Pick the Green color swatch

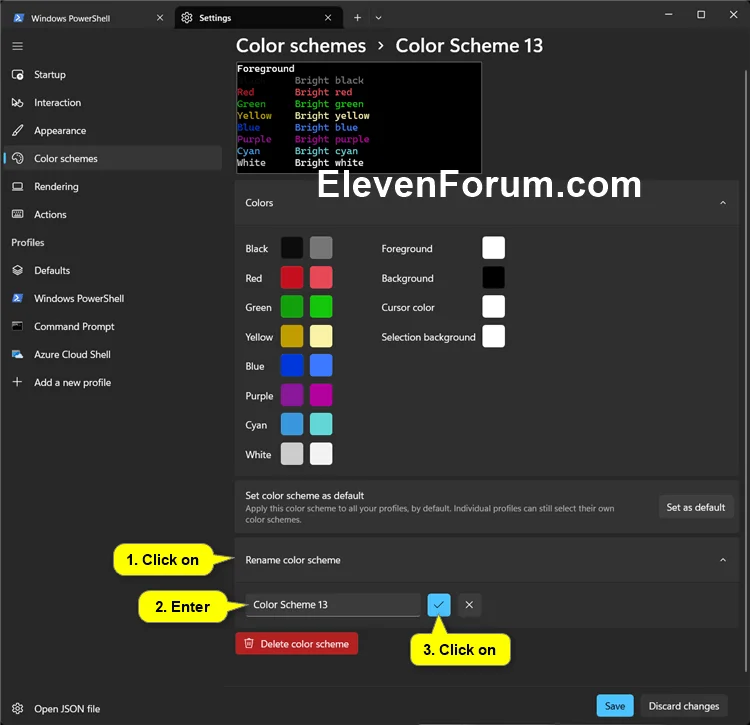(292, 307)
